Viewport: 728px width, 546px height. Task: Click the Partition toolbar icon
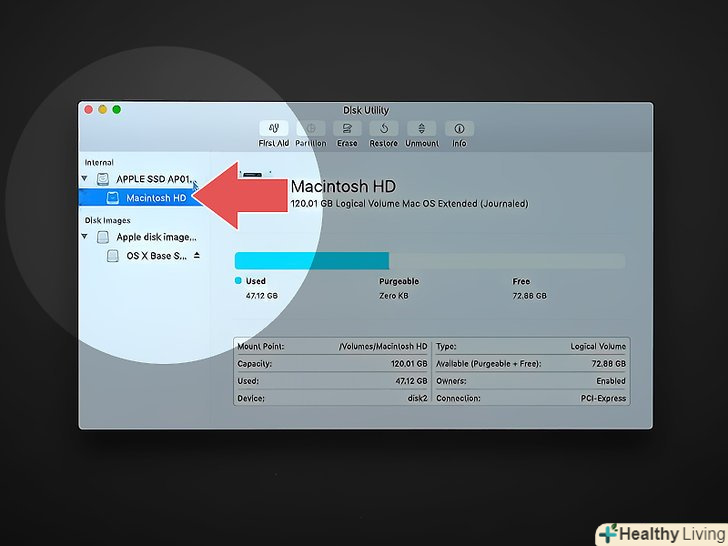tap(311, 129)
